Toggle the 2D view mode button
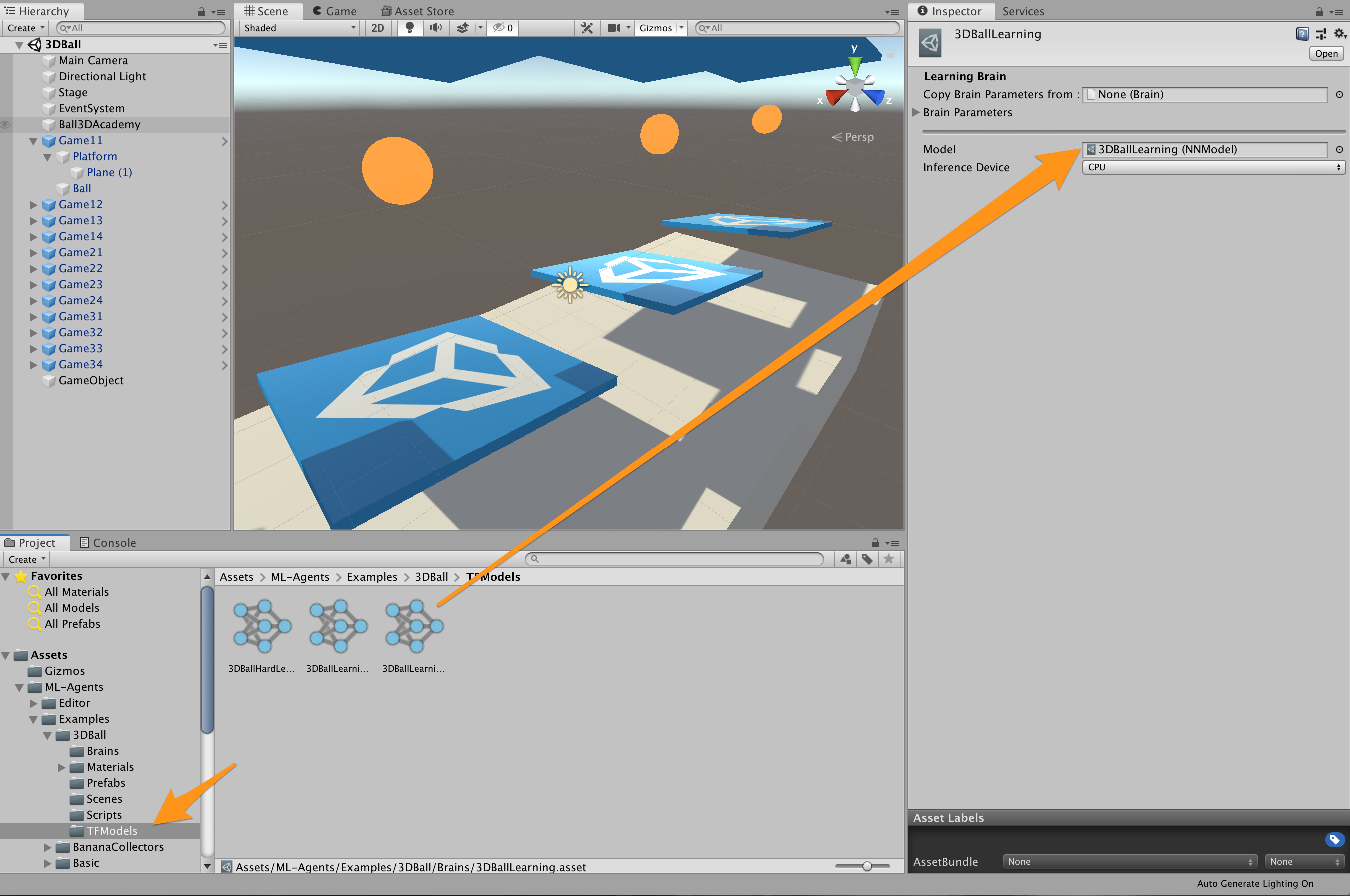The width and height of the screenshot is (1350, 896). coord(377,27)
